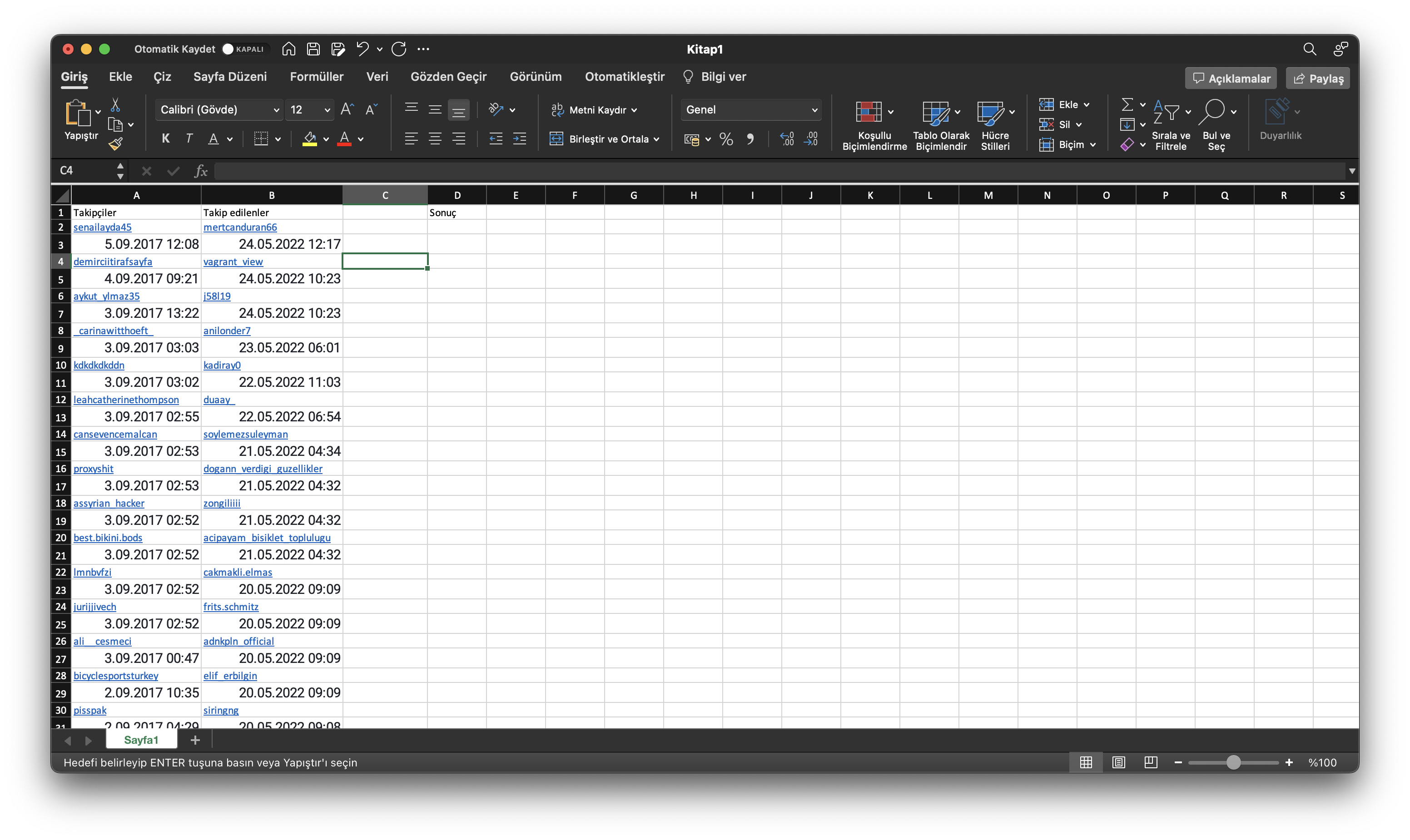This screenshot has height=840, width=1410.
Task: Open the senailayda45 hyperlink
Action: click(103, 227)
